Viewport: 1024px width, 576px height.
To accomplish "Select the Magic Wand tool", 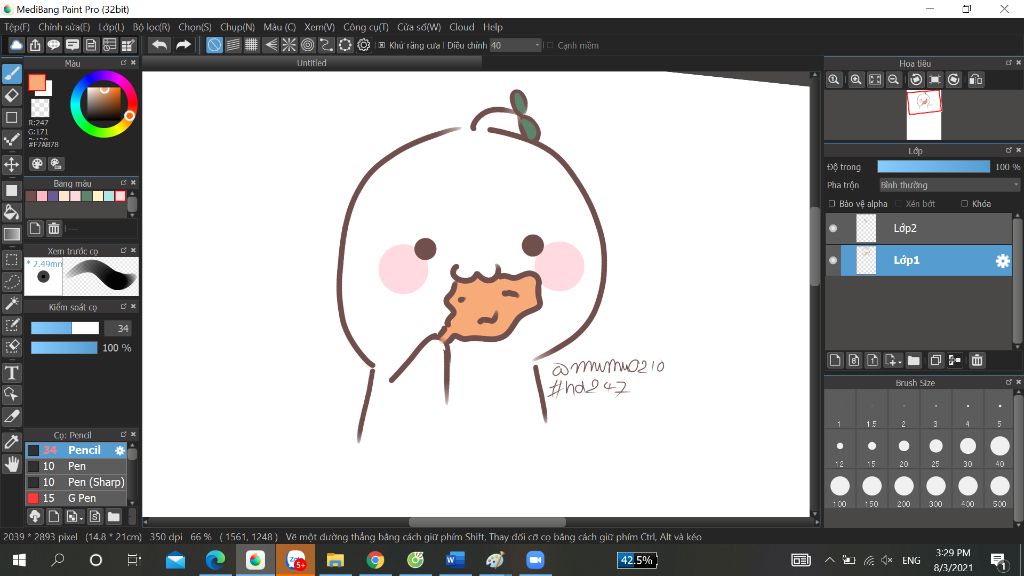I will (12, 304).
